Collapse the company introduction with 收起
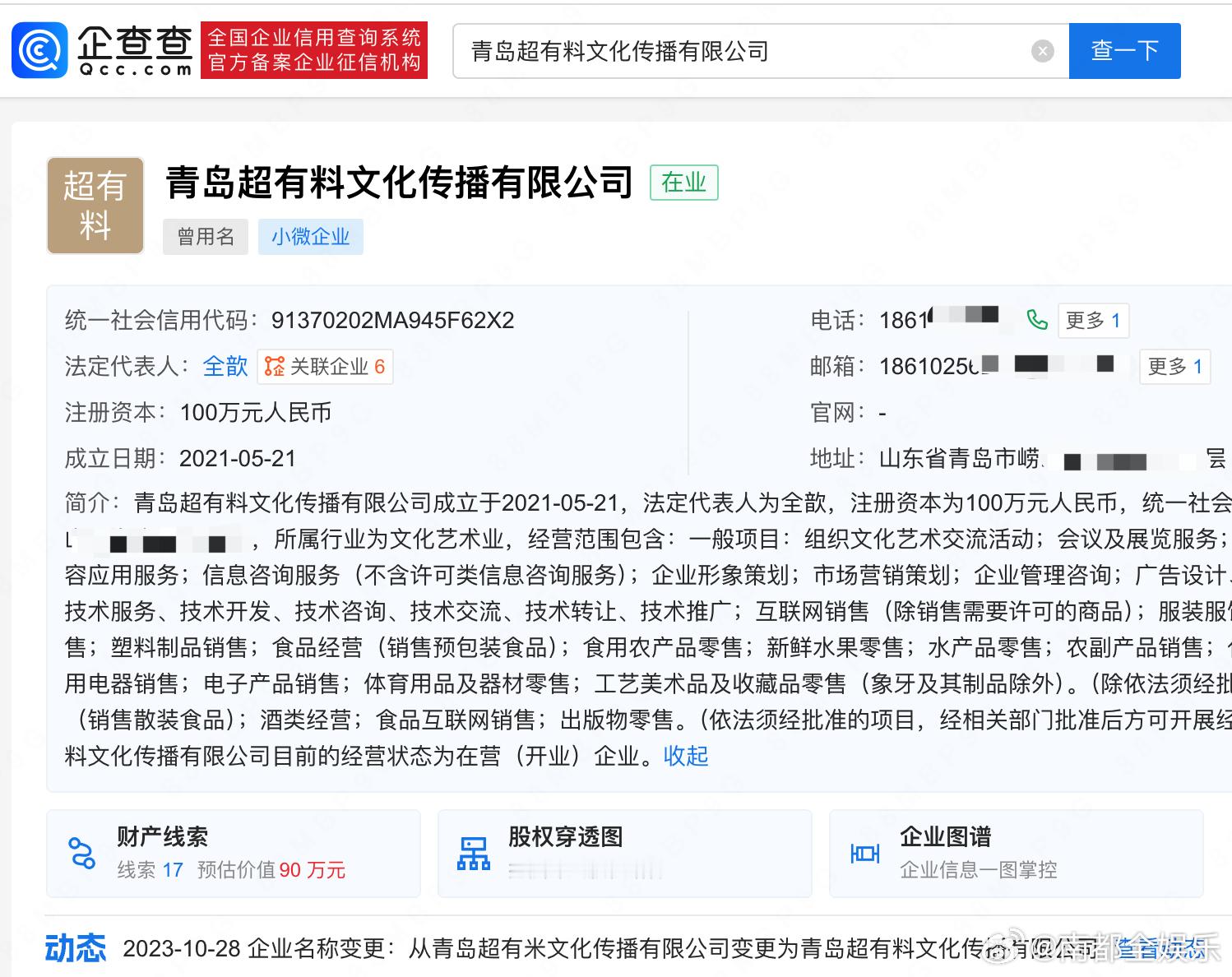This screenshot has height=977, width=1232. click(686, 756)
